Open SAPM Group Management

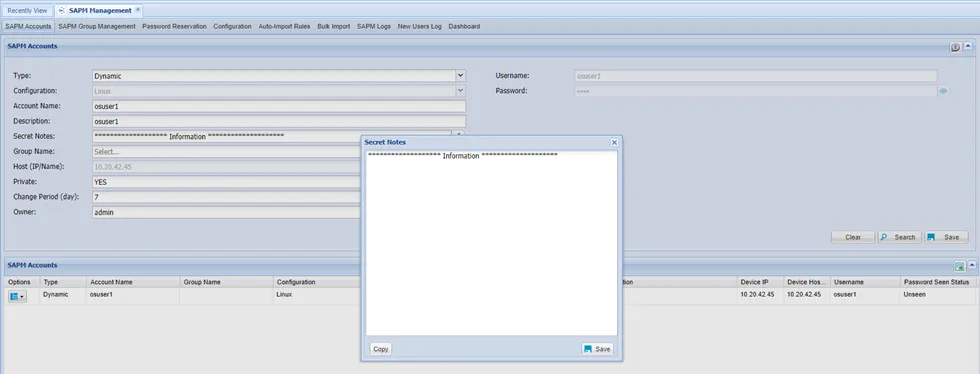[97, 26]
